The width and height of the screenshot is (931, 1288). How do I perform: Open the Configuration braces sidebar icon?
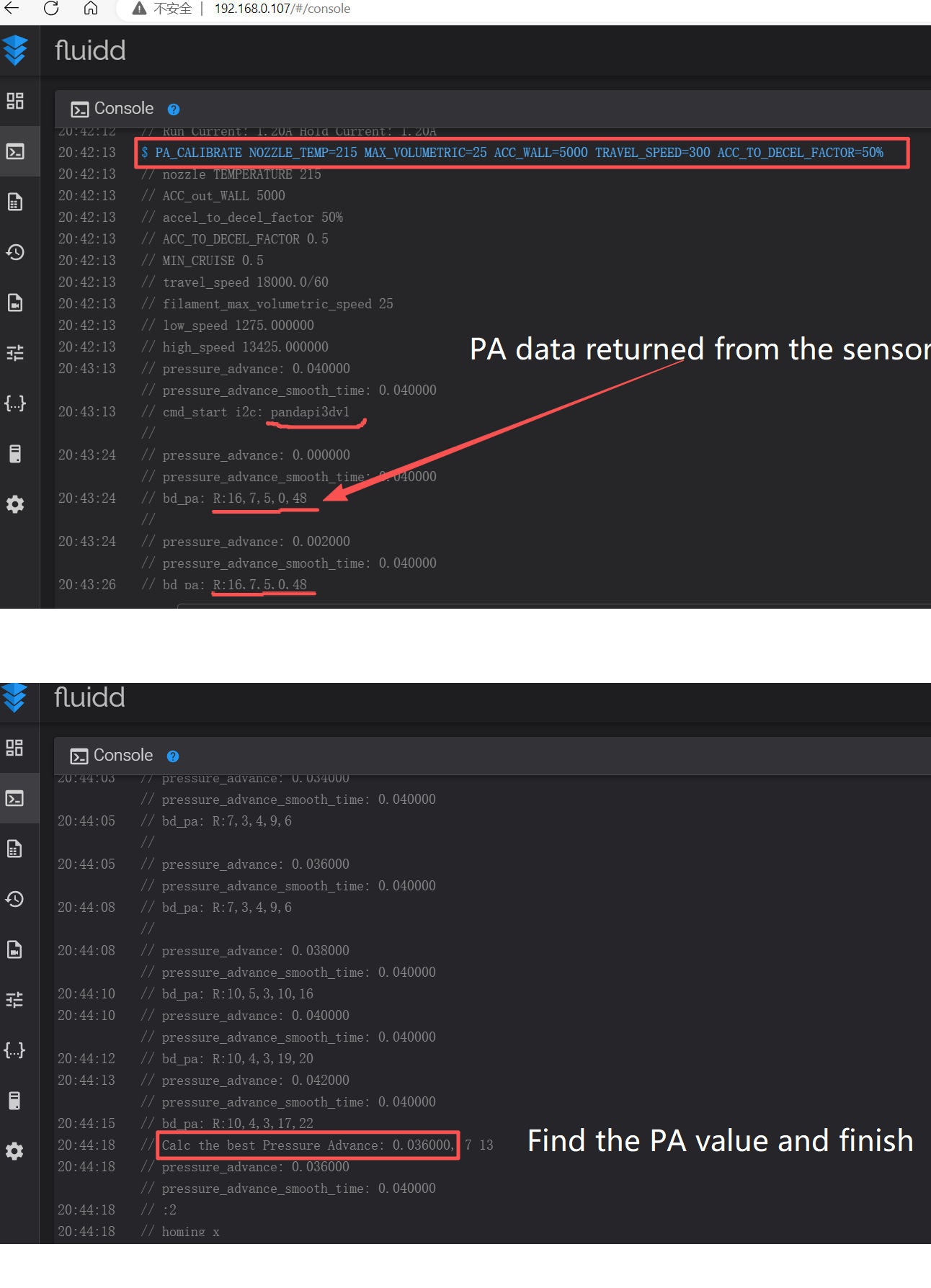[x=15, y=403]
